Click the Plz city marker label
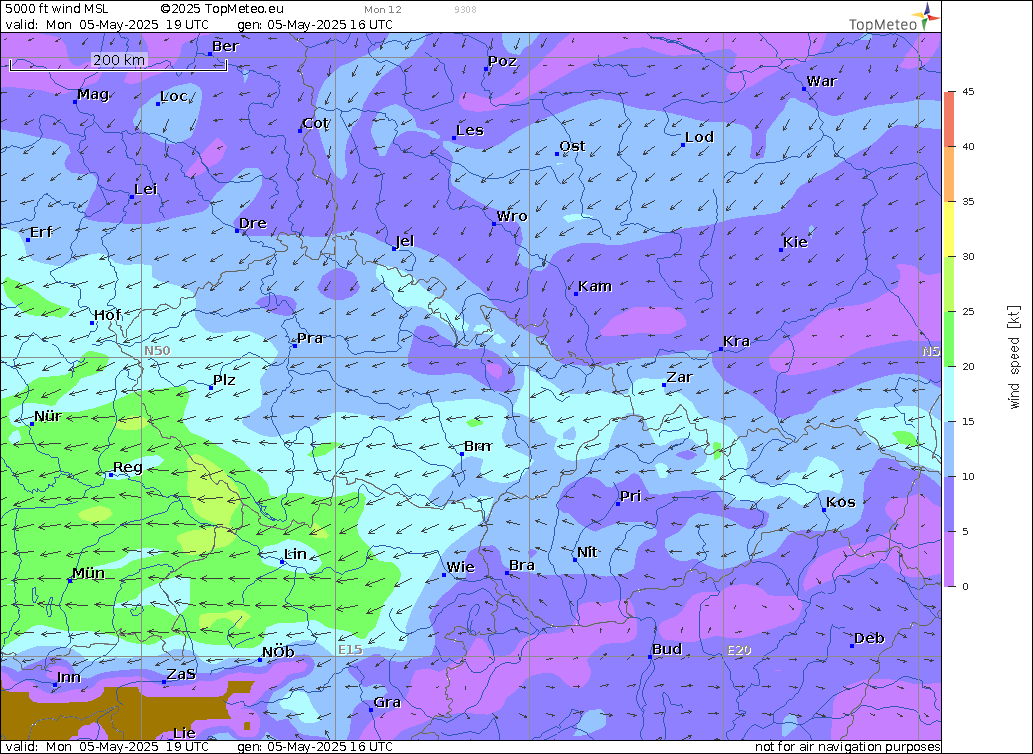Viewport: 1033px width, 754px height. pos(224,380)
